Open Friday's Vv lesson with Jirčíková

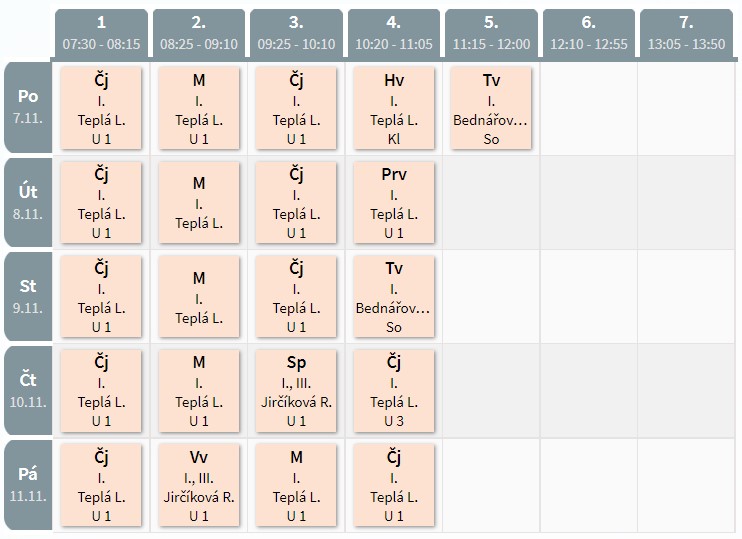(x=199, y=485)
